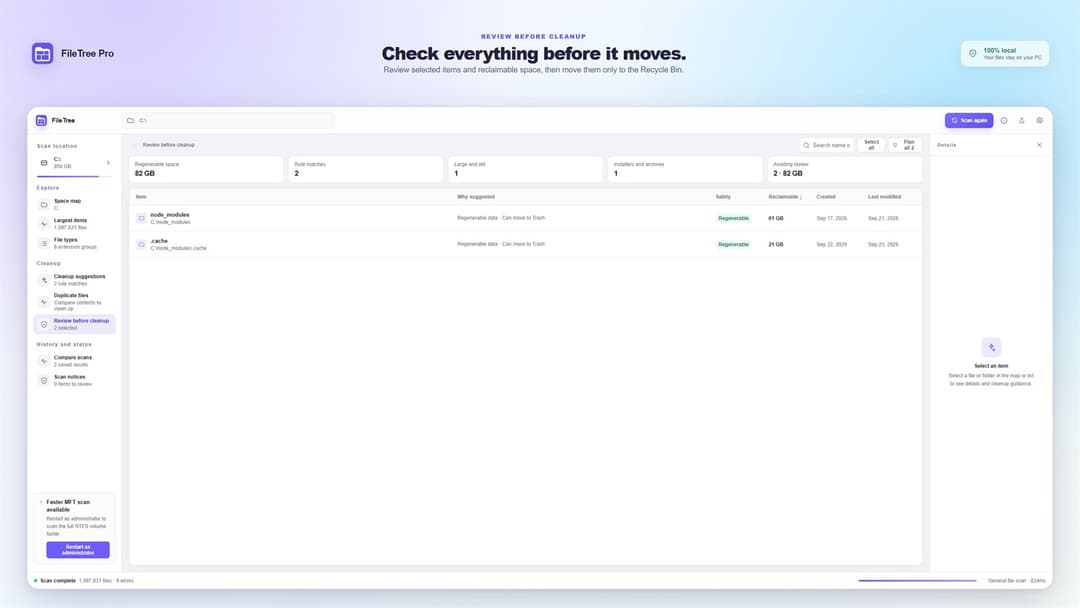The image size is (1080, 608).
Task: Click the drive icon beside C: scan location
Action: (x=44, y=163)
